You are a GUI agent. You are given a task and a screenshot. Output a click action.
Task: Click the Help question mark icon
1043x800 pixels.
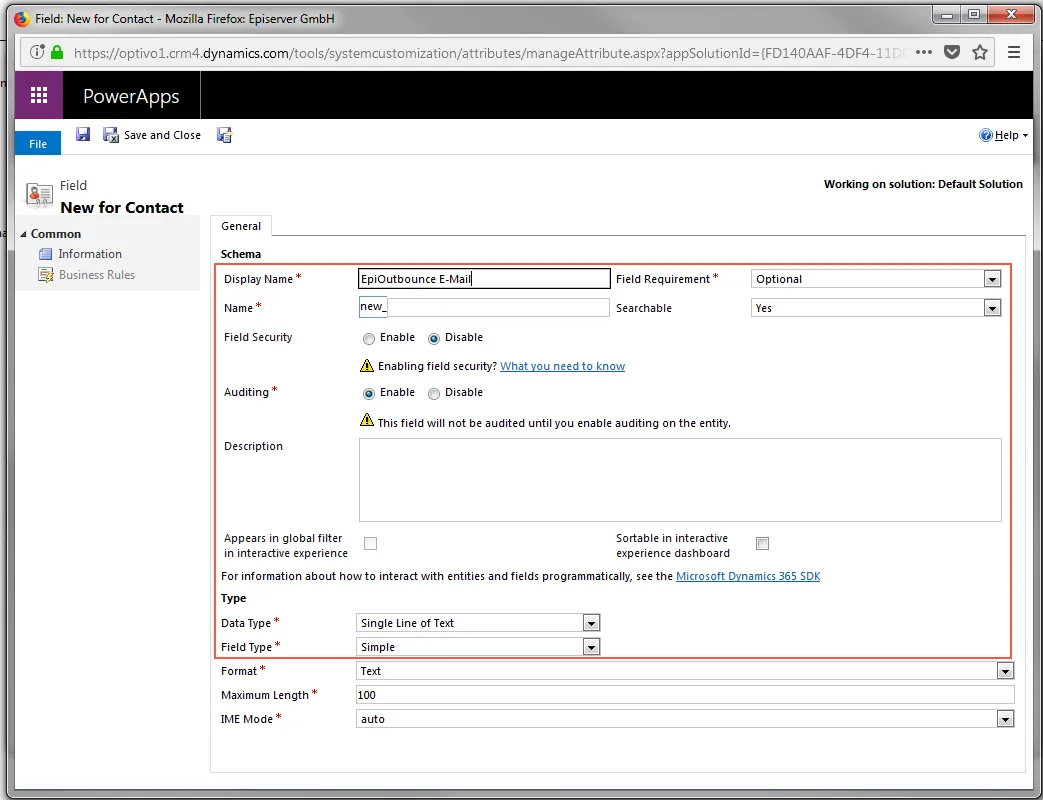coord(985,135)
